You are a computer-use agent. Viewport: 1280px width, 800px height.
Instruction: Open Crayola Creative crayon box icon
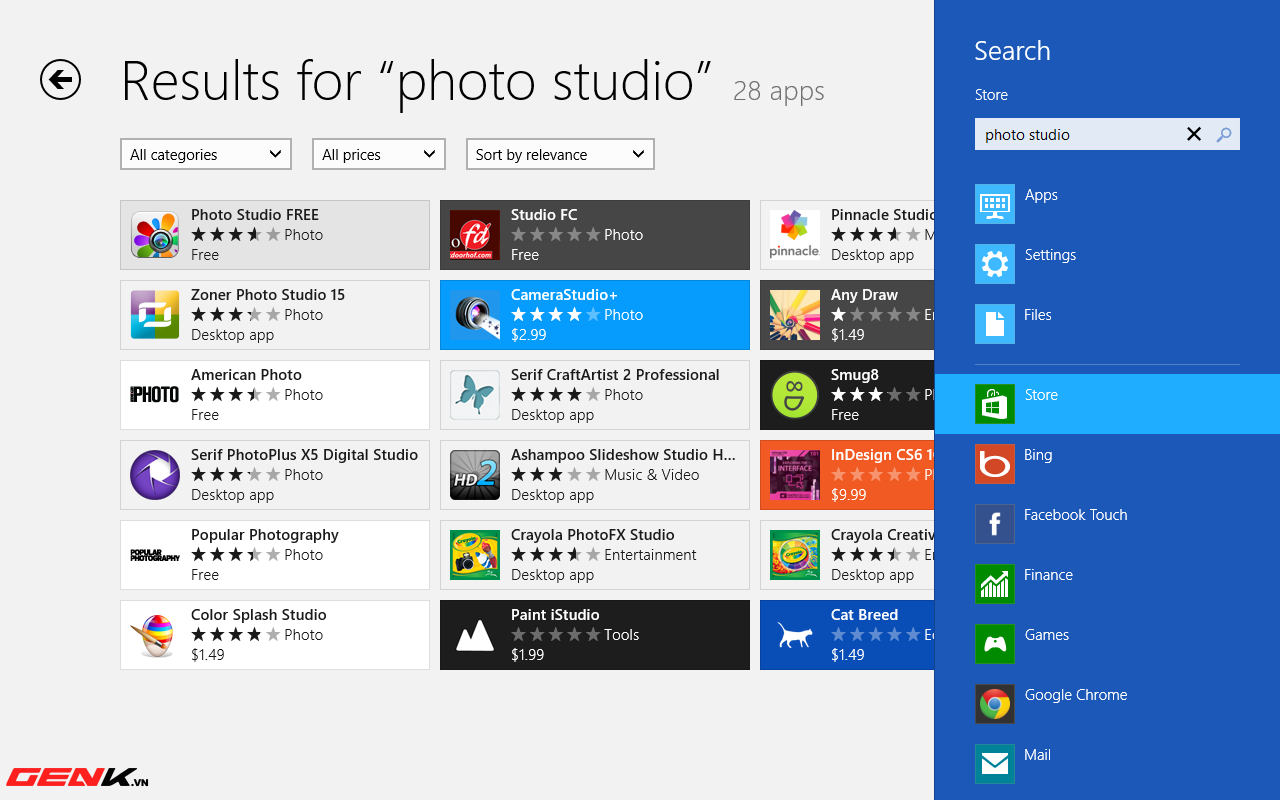795,555
